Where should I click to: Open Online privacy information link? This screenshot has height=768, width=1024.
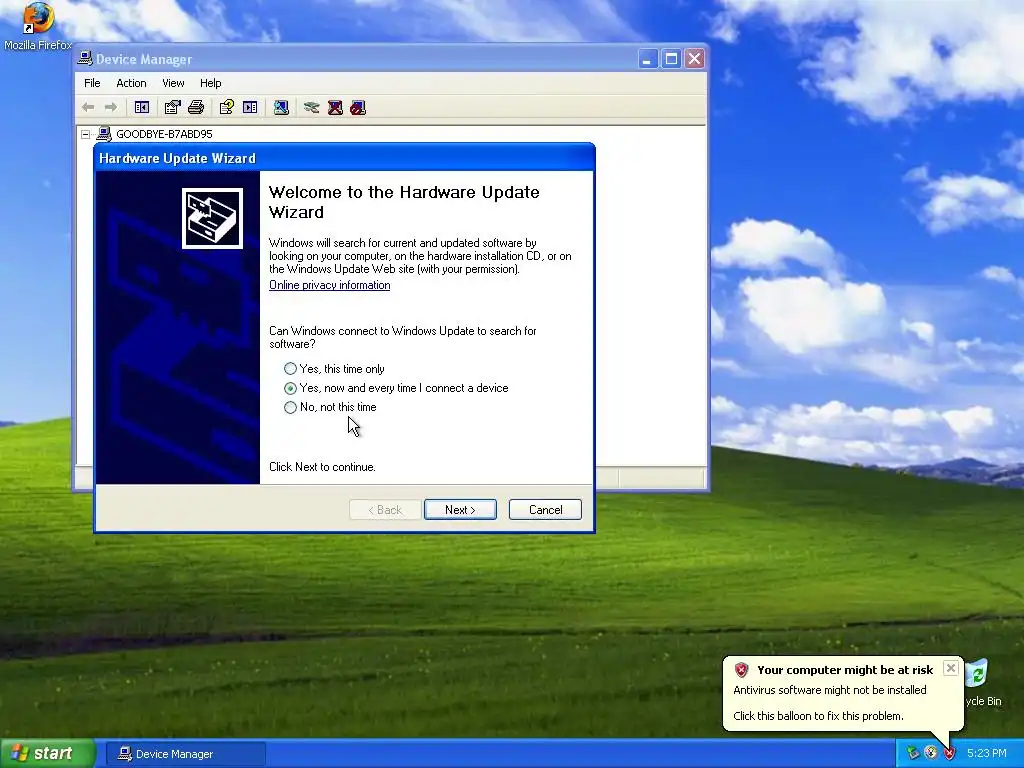coord(330,285)
